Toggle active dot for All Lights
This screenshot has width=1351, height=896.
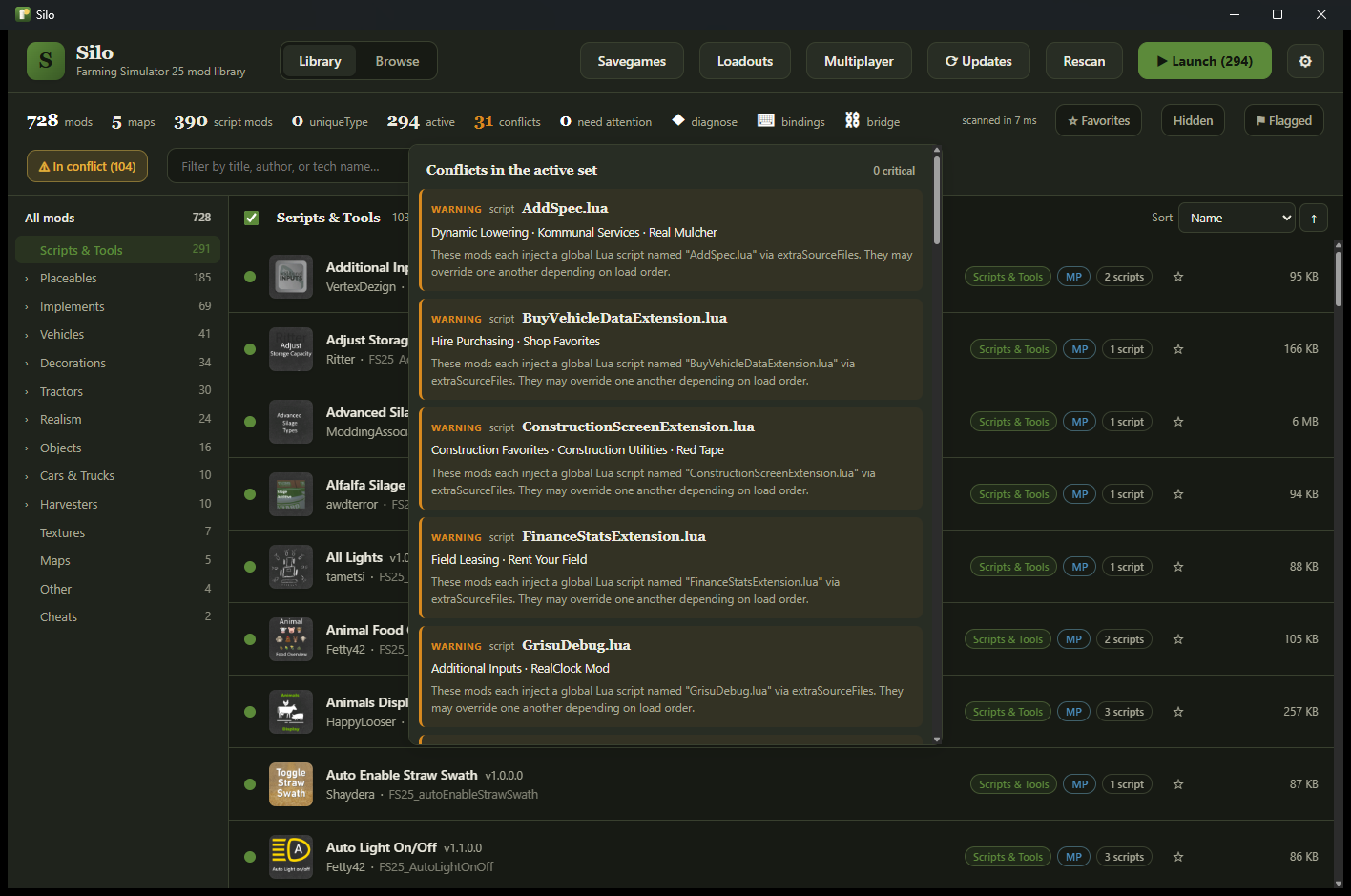coord(250,567)
